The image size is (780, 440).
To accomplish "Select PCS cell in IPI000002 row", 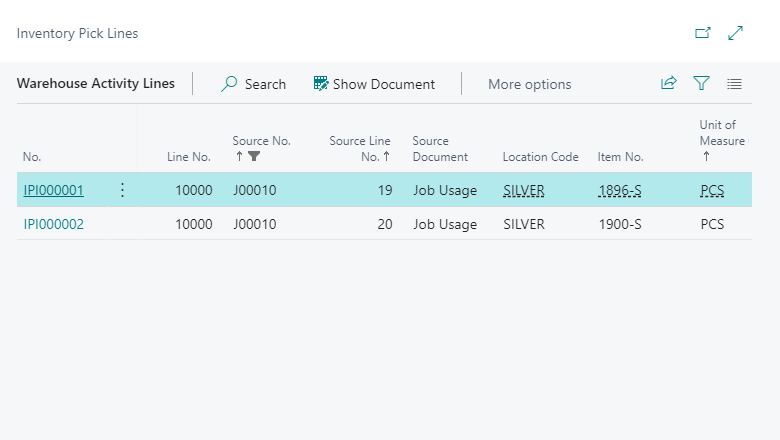I will pyautogui.click(x=712, y=224).
